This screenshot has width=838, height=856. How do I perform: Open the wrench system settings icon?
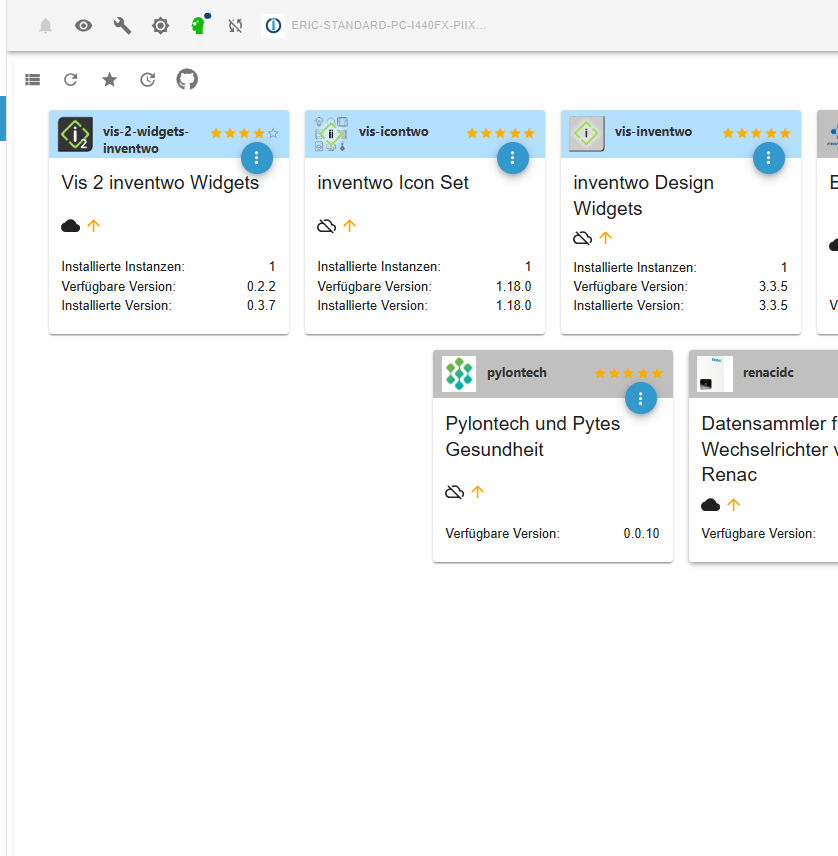coord(122,26)
